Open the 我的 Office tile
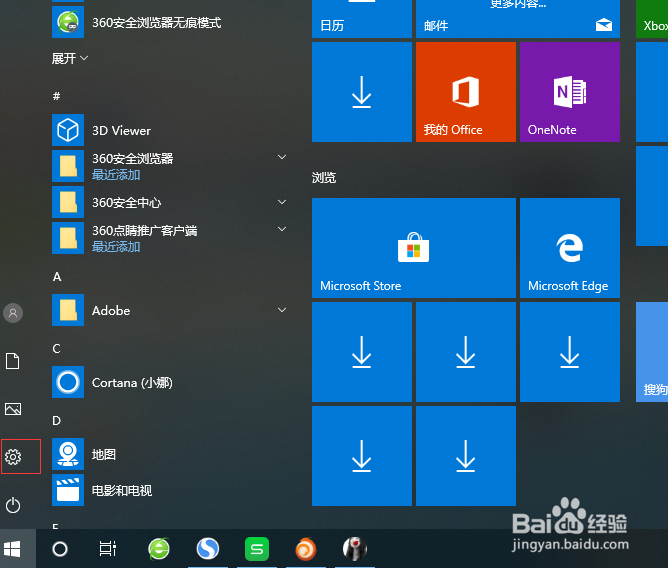Image resolution: width=668 pixels, height=568 pixels. coord(466,92)
